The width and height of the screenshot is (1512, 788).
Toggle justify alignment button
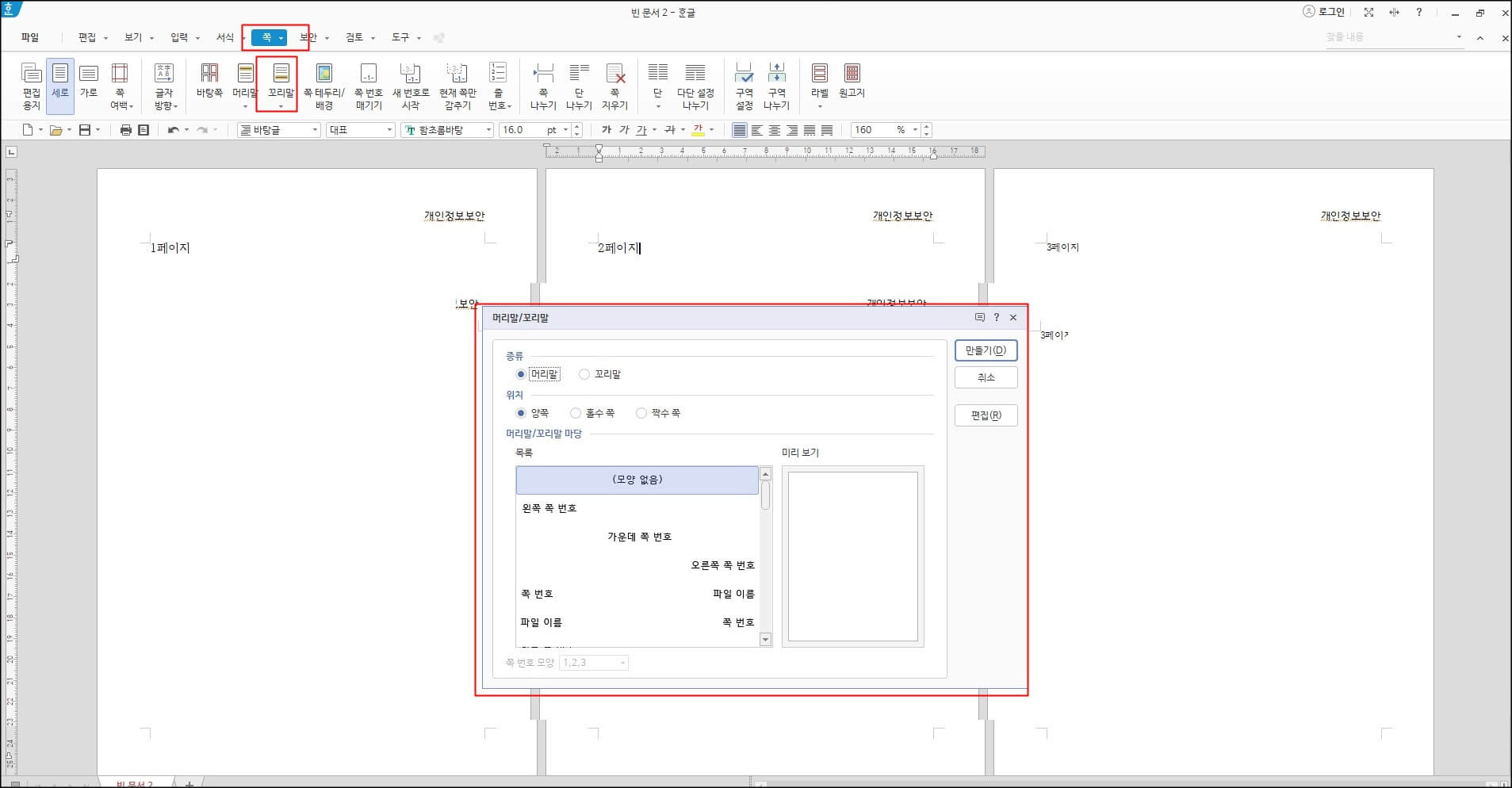click(x=740, y=130)
